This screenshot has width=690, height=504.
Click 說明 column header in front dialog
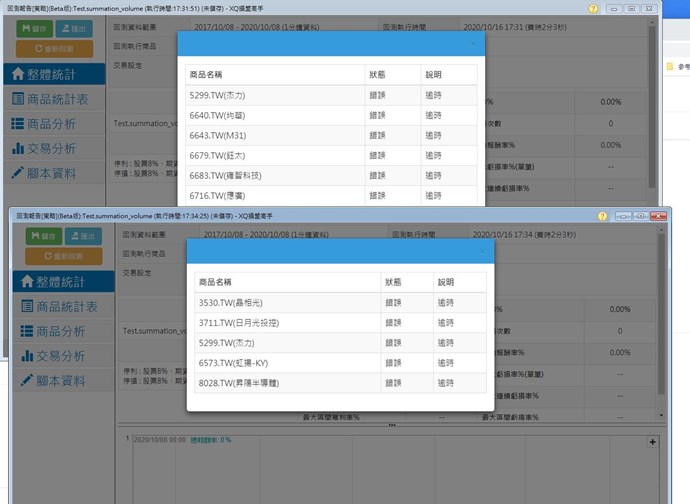460,282
